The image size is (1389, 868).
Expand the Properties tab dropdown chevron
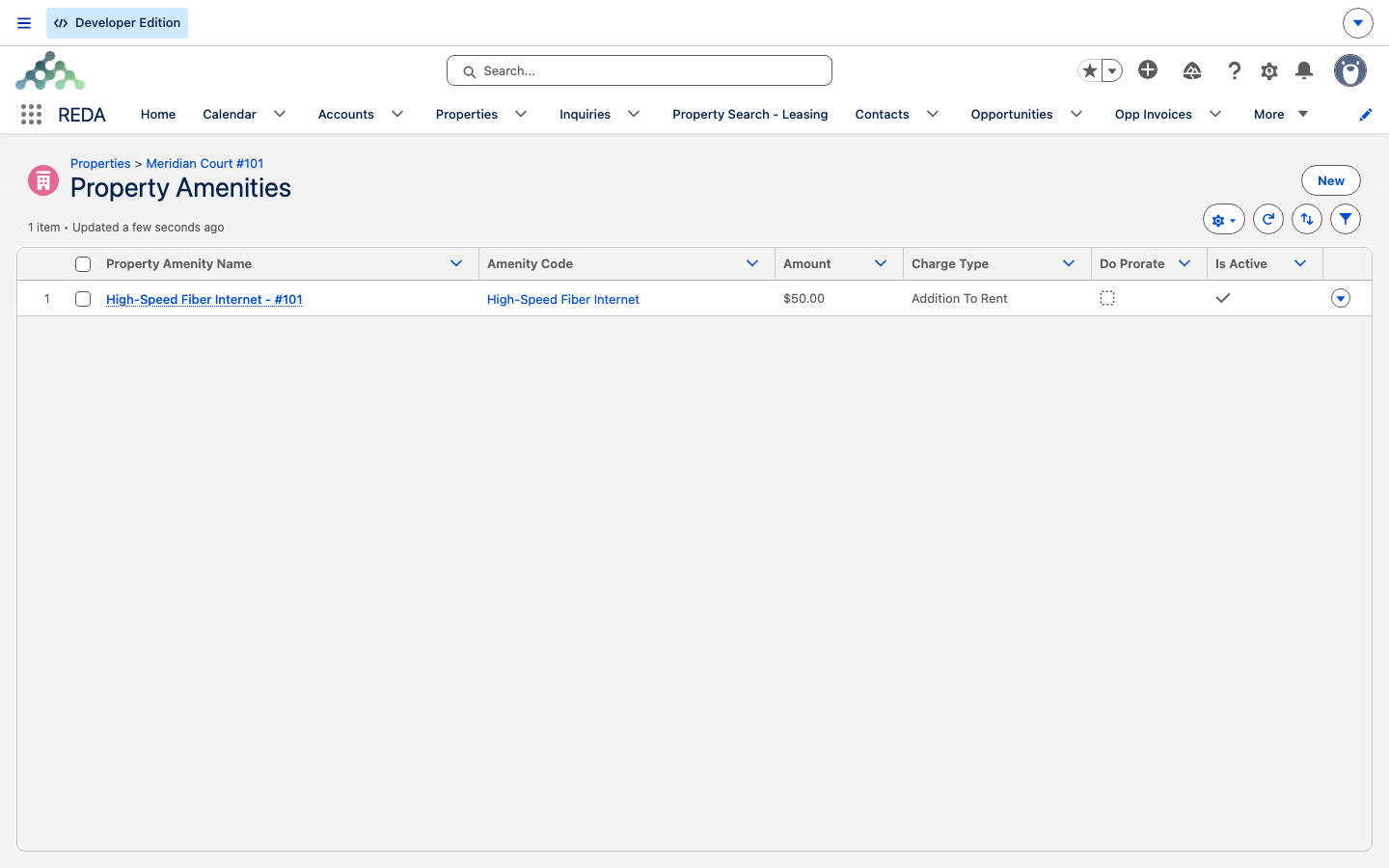(x=521, y=114)
